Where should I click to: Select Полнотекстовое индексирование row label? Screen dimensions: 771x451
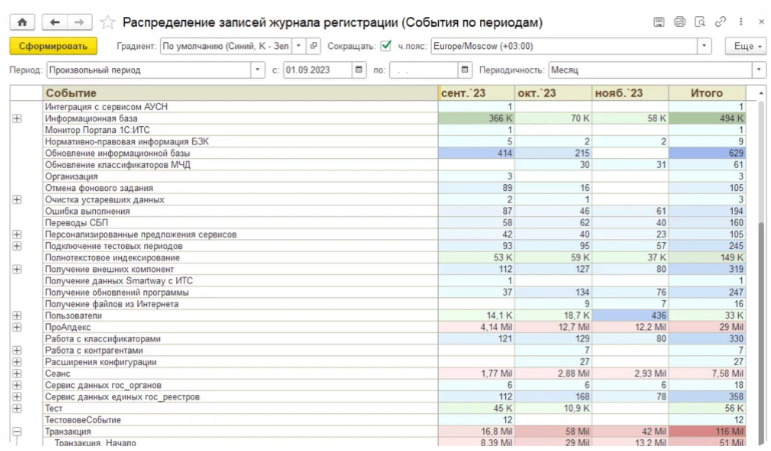click(x=112, y=258)
